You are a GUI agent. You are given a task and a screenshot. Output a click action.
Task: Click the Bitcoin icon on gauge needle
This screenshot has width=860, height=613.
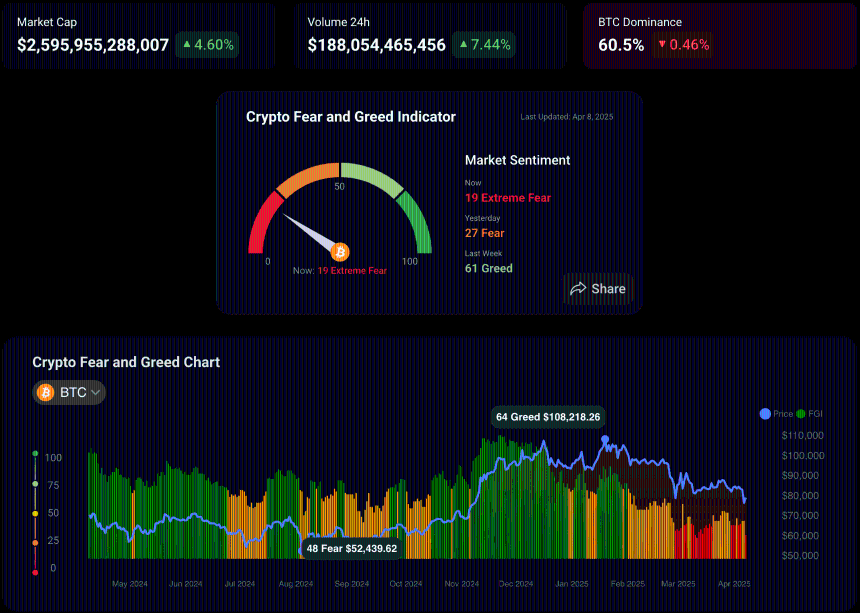[x=340, y=251]
